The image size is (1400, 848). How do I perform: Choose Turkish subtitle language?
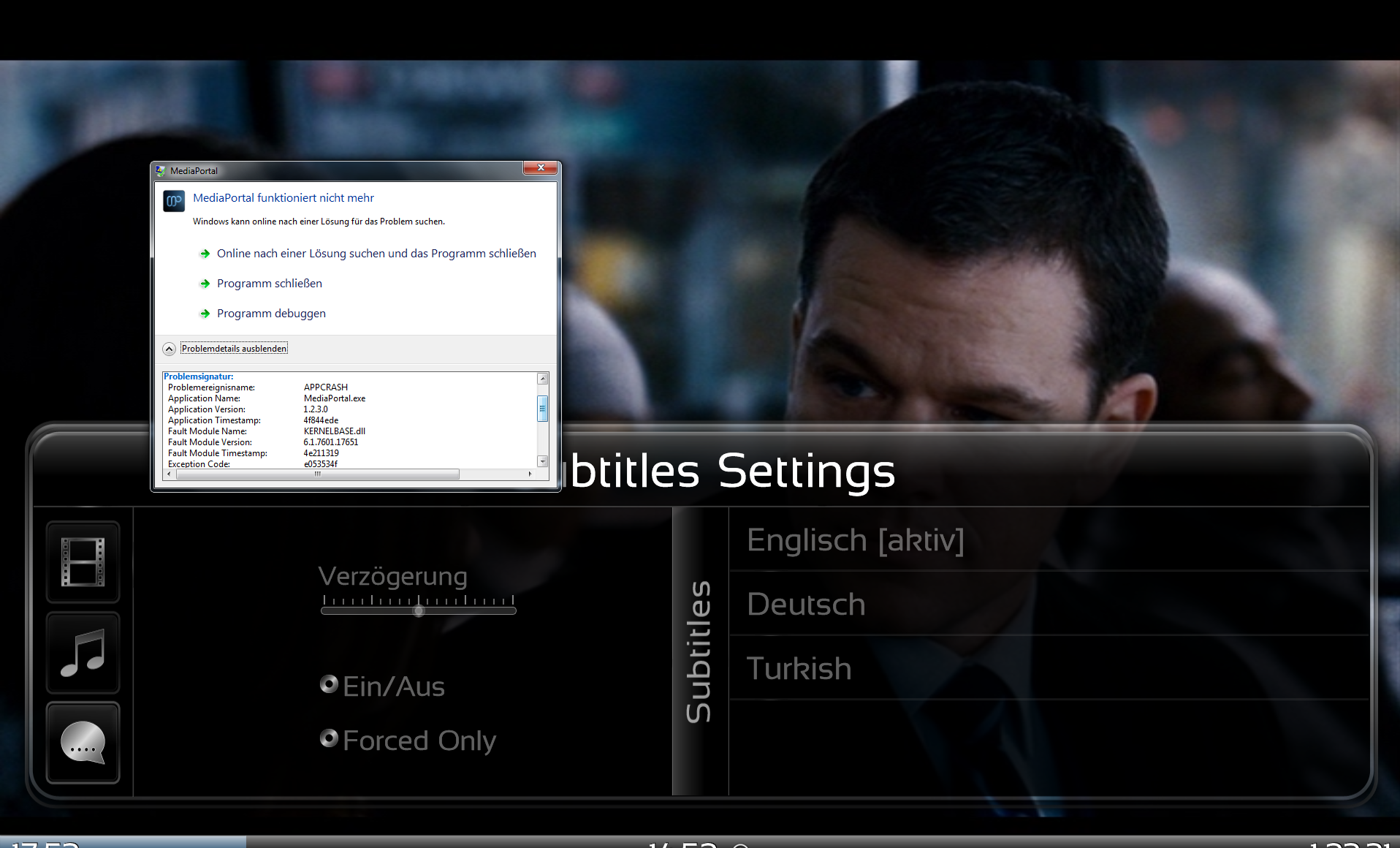point(799,669)
